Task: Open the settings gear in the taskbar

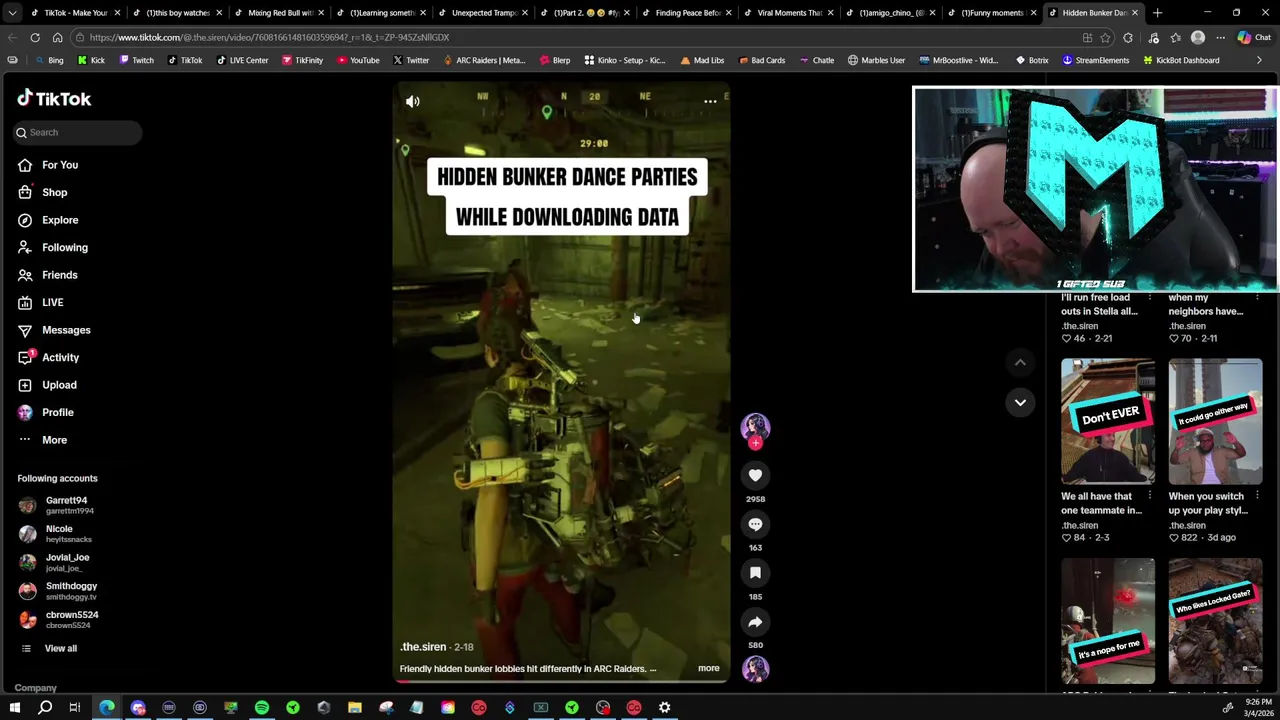Action: [664, 708]
